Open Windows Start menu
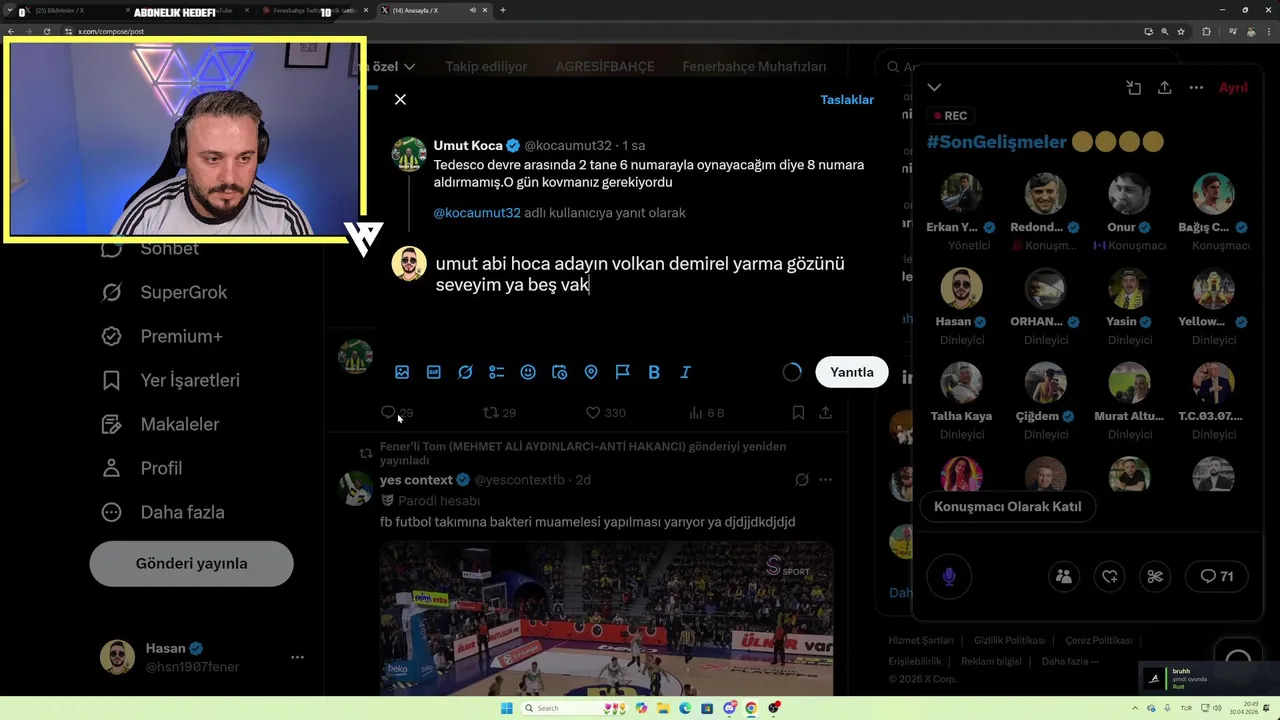The height and width of the screenshot is (720, 1280). pos(506,708)
